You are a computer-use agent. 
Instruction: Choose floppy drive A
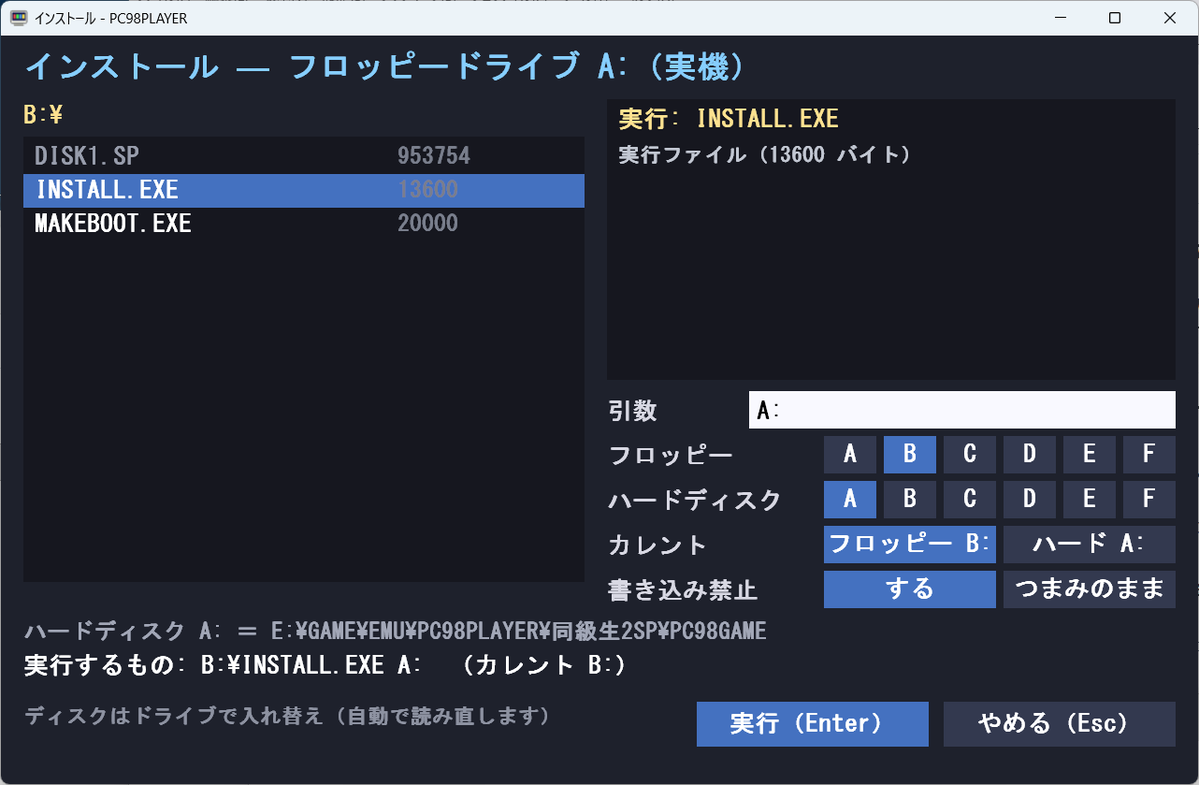850,455
